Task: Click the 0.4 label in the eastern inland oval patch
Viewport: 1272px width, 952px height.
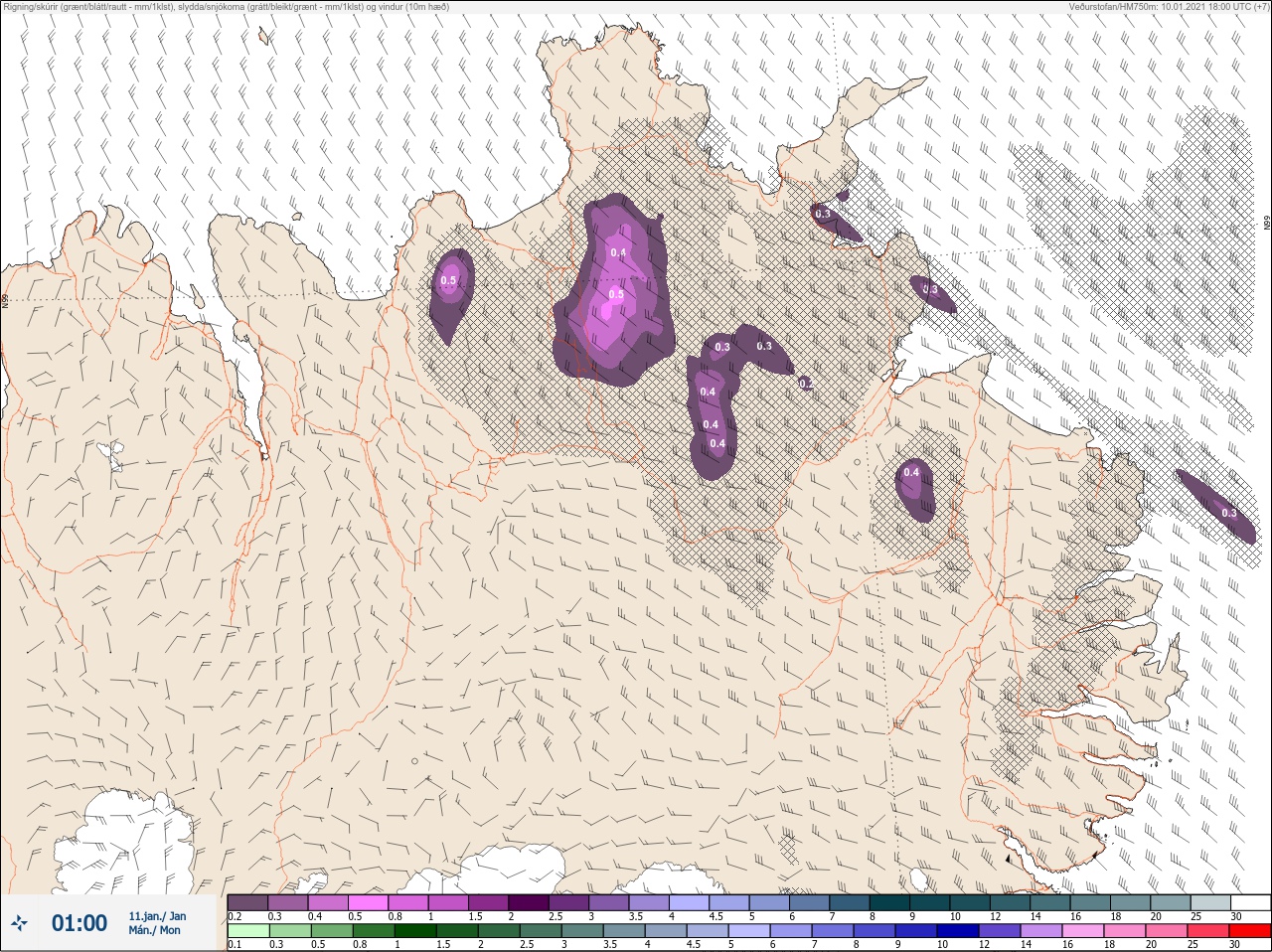Action: tap(911, 473)
